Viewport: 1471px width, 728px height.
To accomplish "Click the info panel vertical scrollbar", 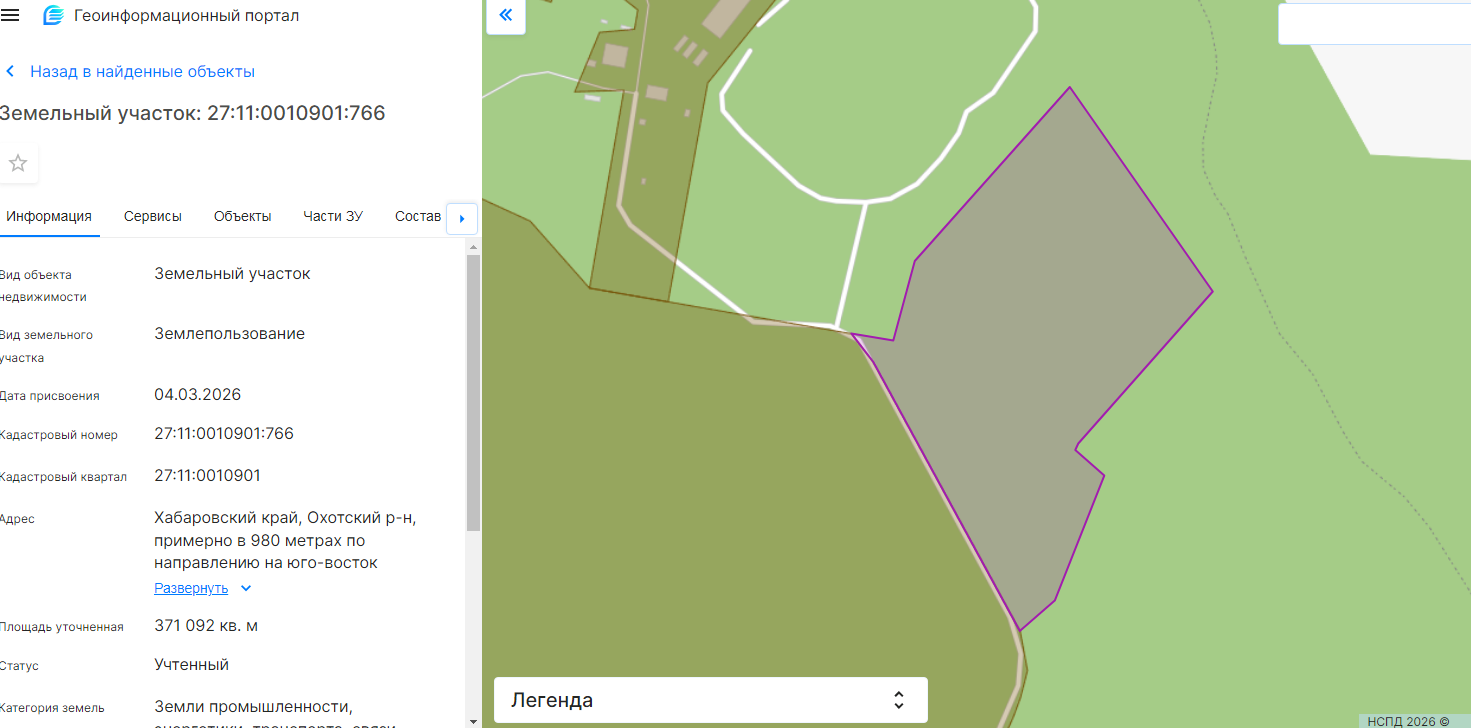I will [x=473, y=390].
